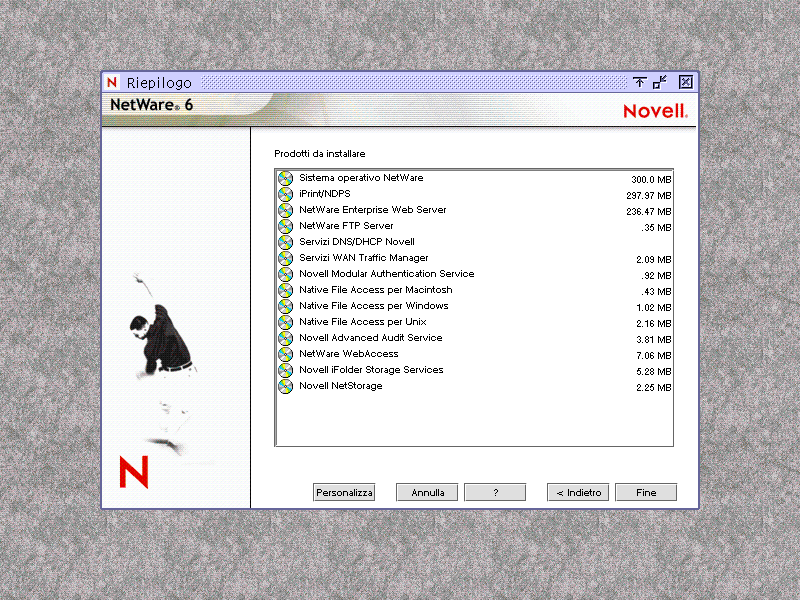Open the Personalizza options
The width and height of the screenshot is (800, 600).
click(344, 492)
